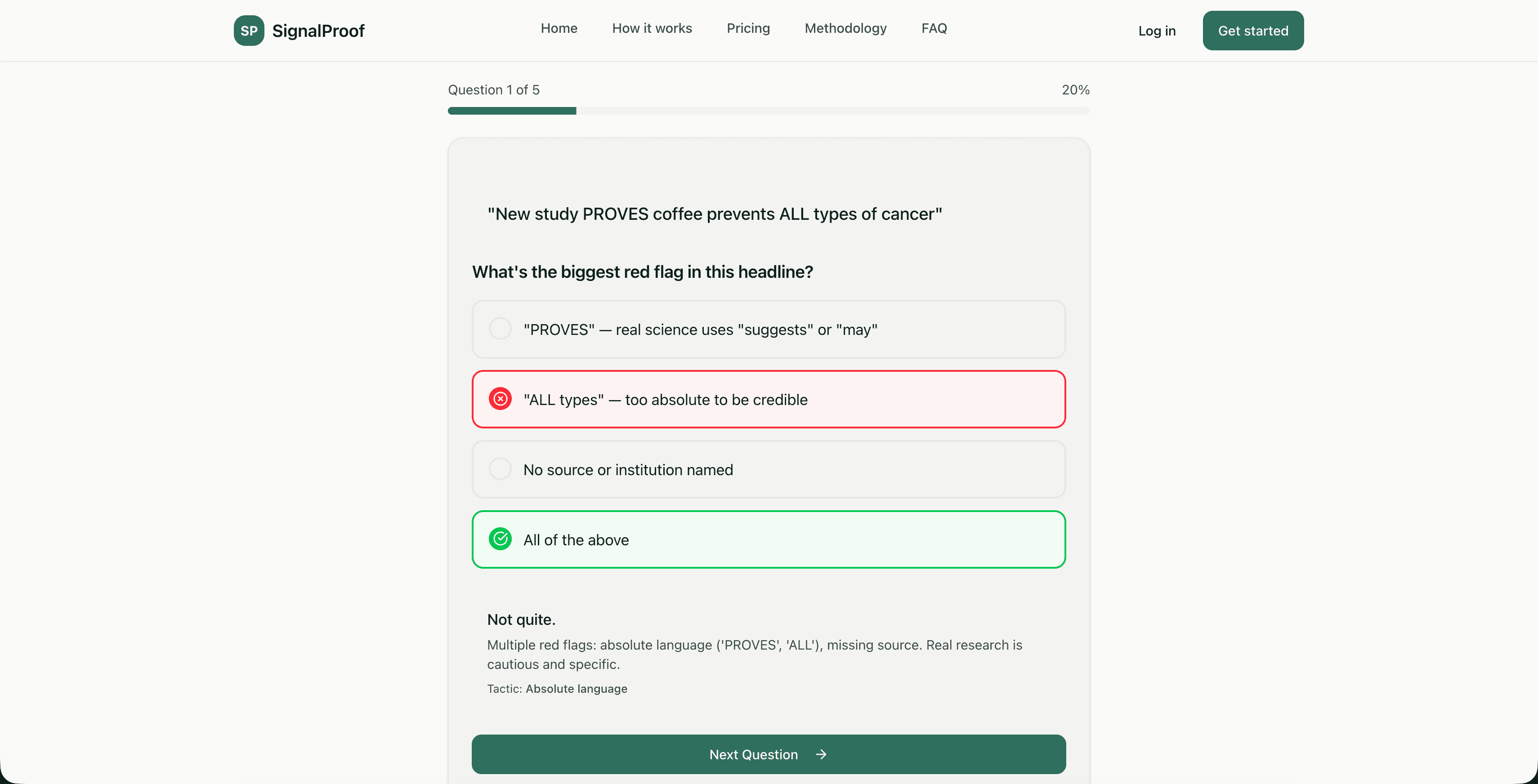Open the How it works page
The image size is (1538, 784).
click(x=651, y=28)
